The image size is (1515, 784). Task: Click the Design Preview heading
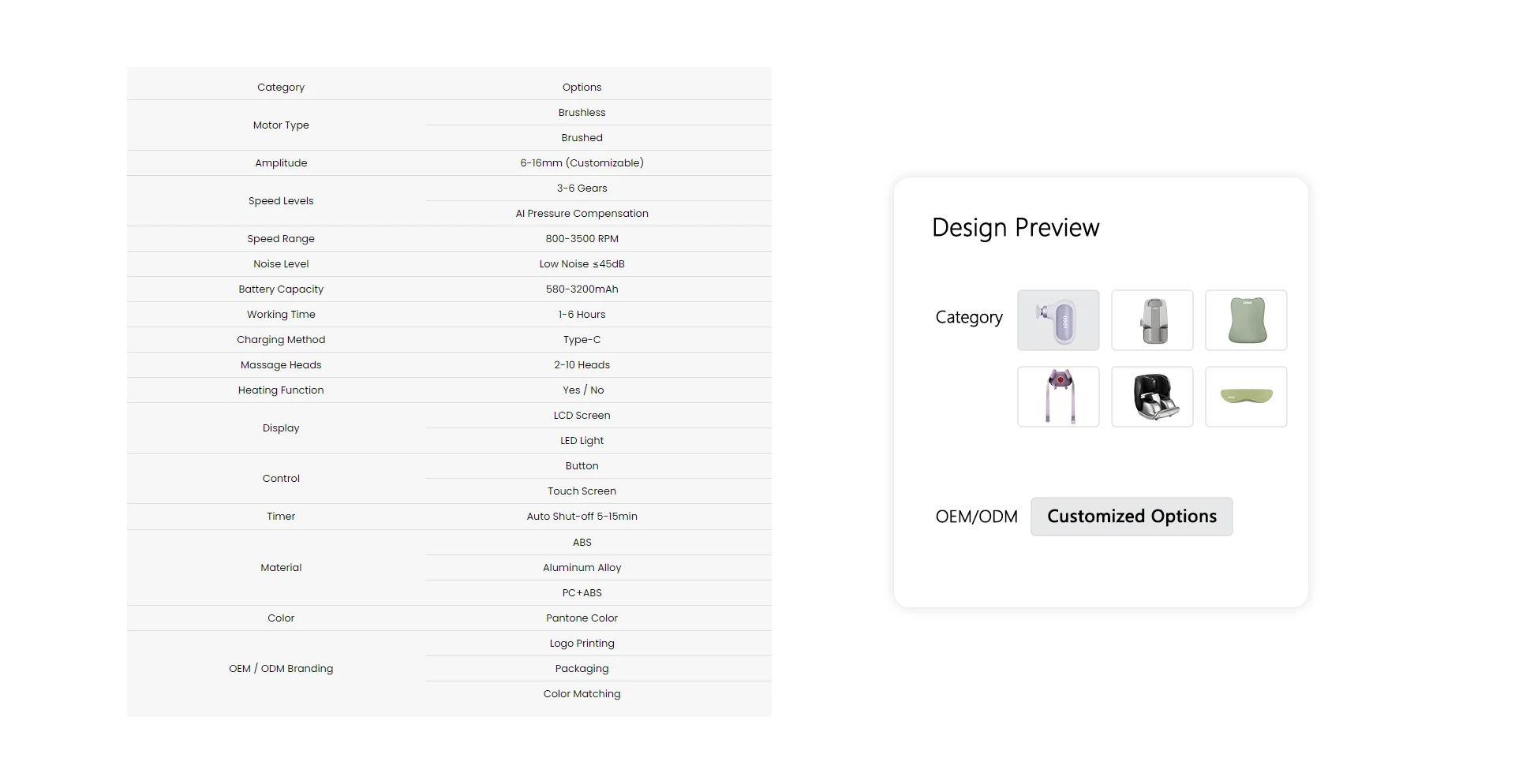(1015, 228)
